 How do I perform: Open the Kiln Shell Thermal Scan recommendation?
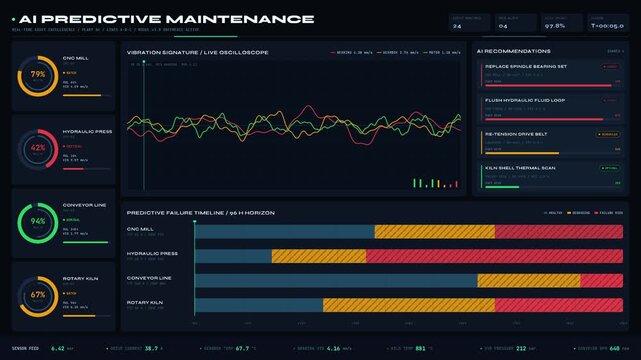click(550, 176)
